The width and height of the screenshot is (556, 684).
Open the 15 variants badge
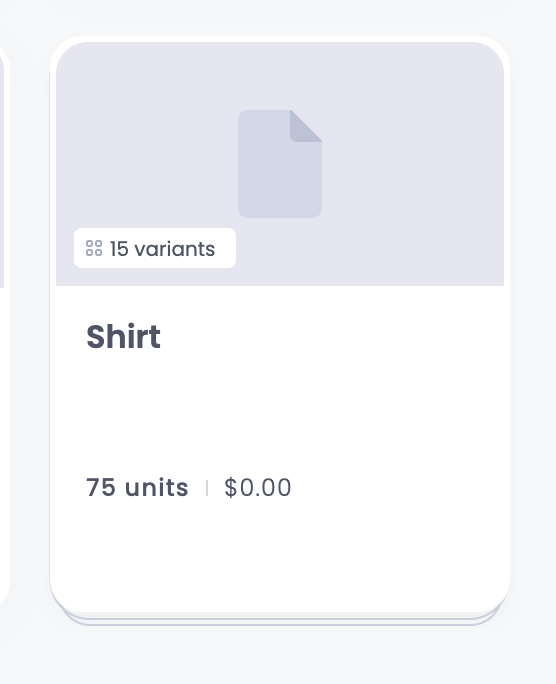(155, 248)
